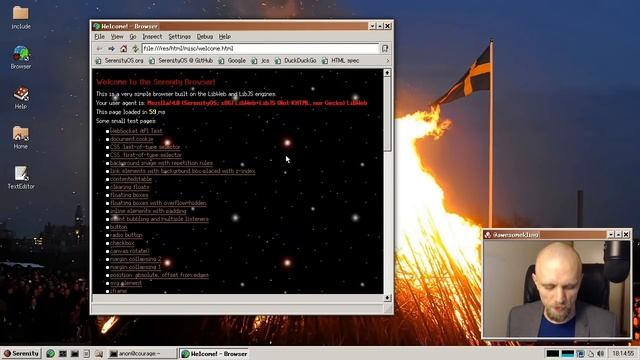This screenshot has height=360, width=640.
Task: Open the File menu
Action: pyautogui.click(x=100, y=37)
